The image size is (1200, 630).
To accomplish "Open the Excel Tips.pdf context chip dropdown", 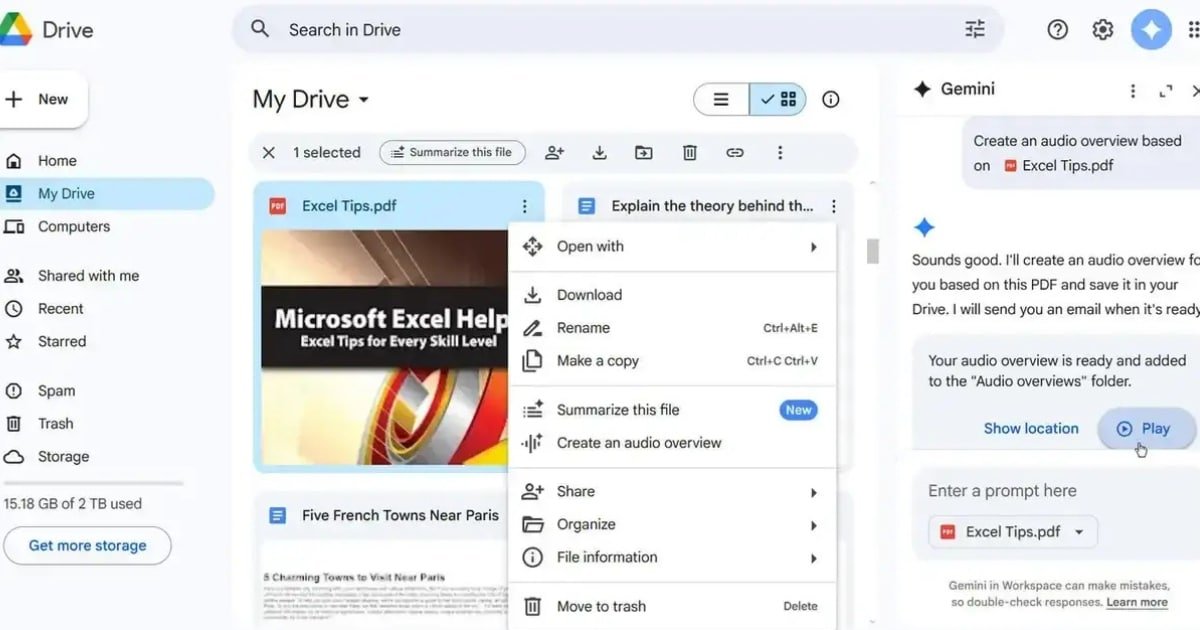I will (1079, 532).
